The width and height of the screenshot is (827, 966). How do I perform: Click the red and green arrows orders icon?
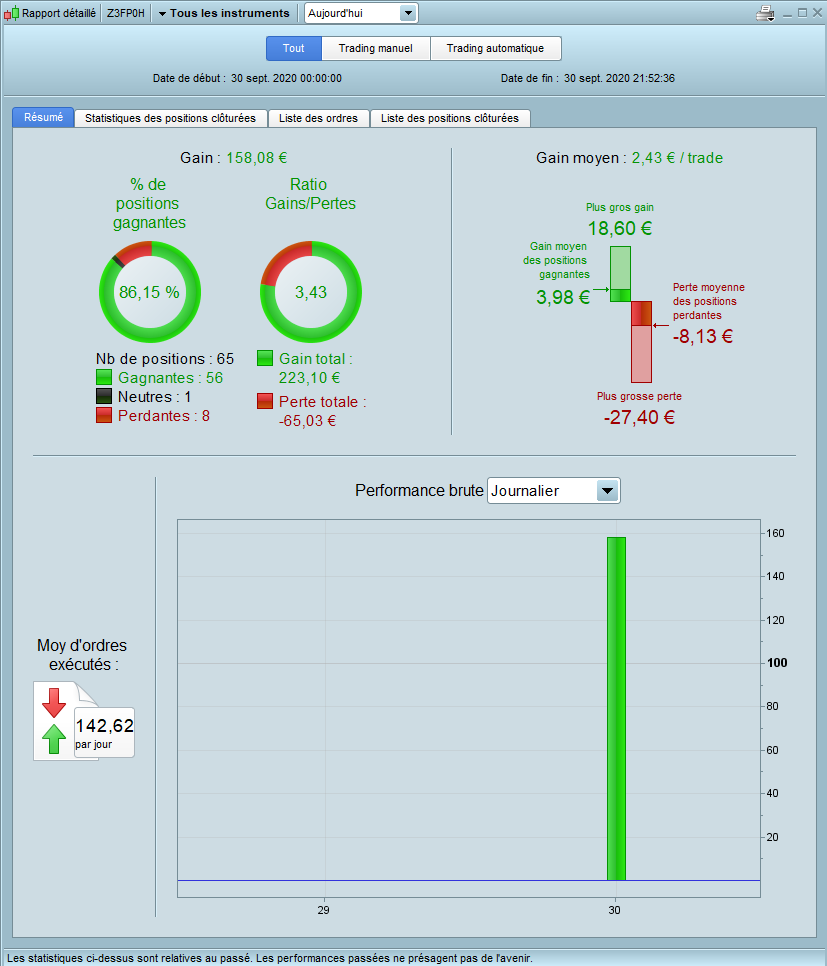(x=54, y=721)
